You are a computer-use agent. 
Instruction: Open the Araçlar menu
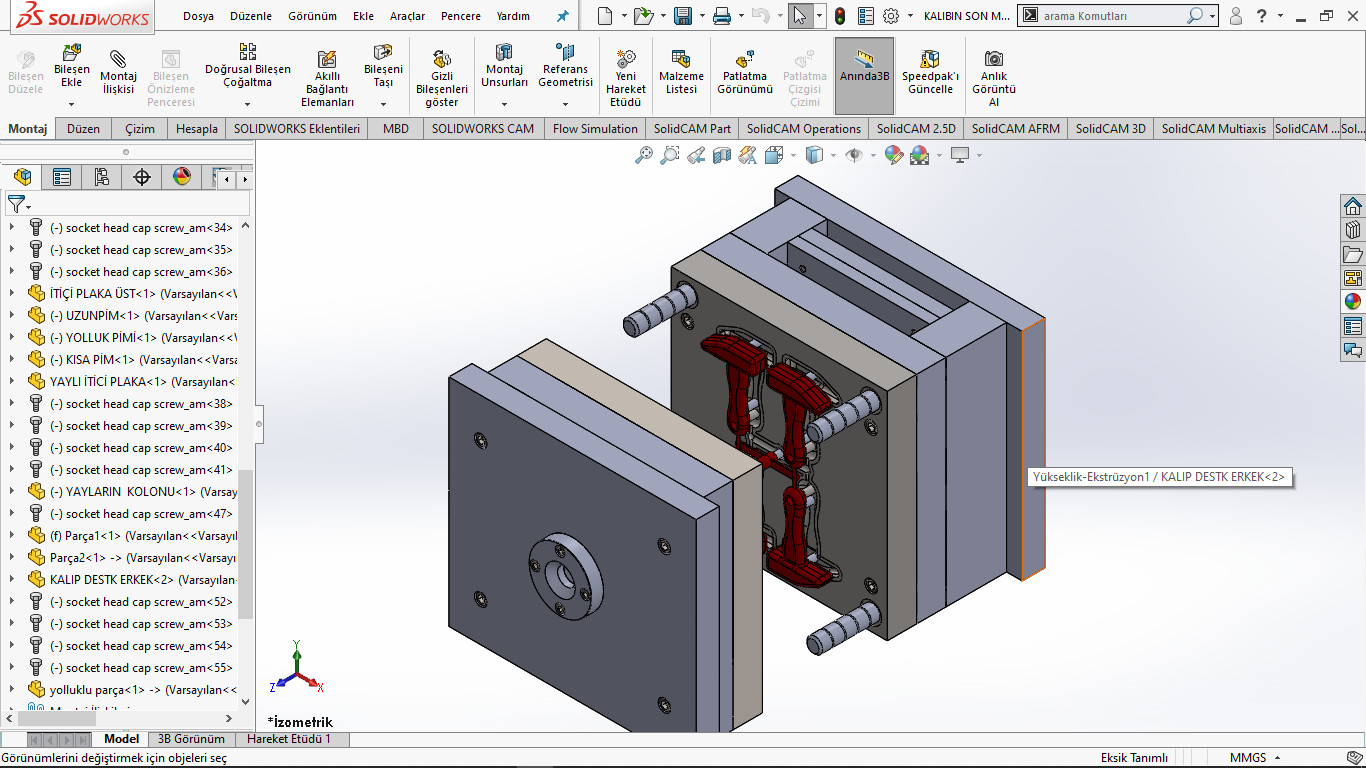407,16
